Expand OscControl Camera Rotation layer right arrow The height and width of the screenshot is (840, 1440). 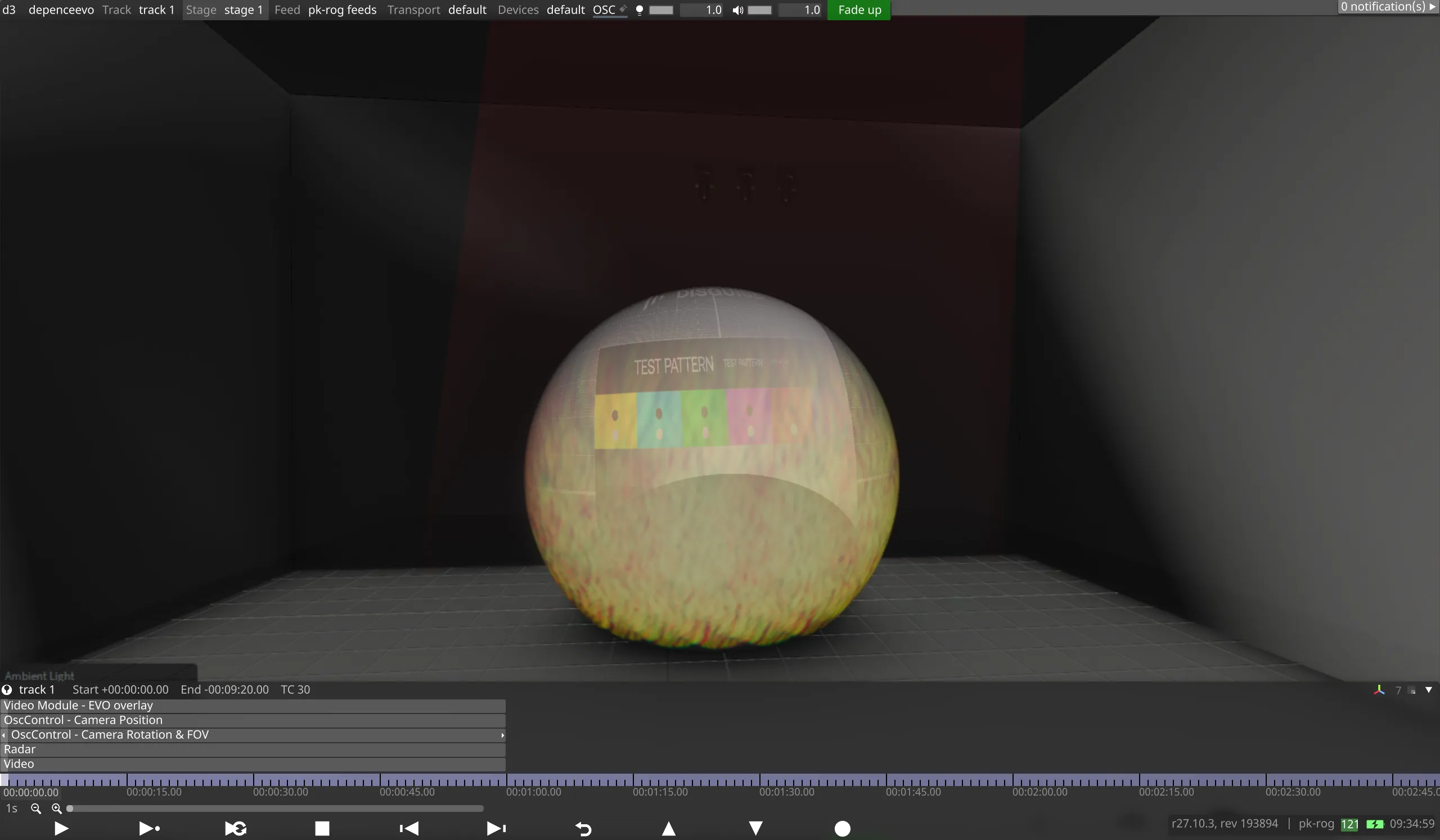[x=502, y=735]
